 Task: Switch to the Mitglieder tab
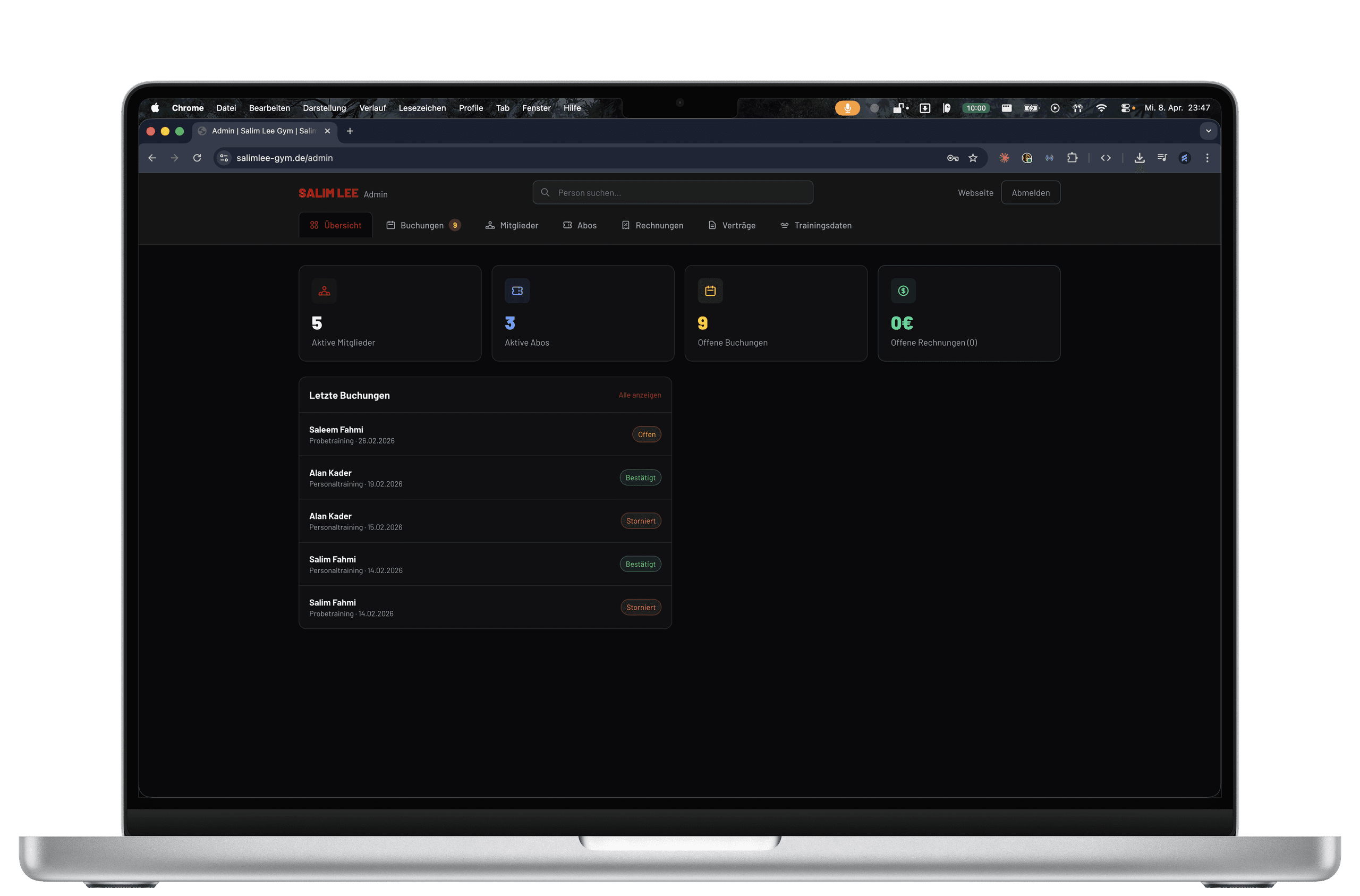pos(512,225)
